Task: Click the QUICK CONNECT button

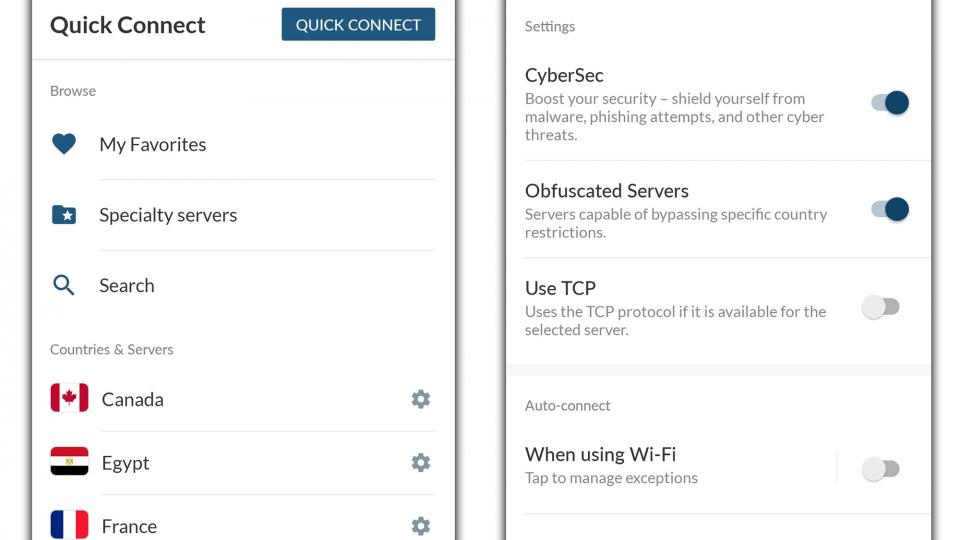Action: (x=358, y=24)
